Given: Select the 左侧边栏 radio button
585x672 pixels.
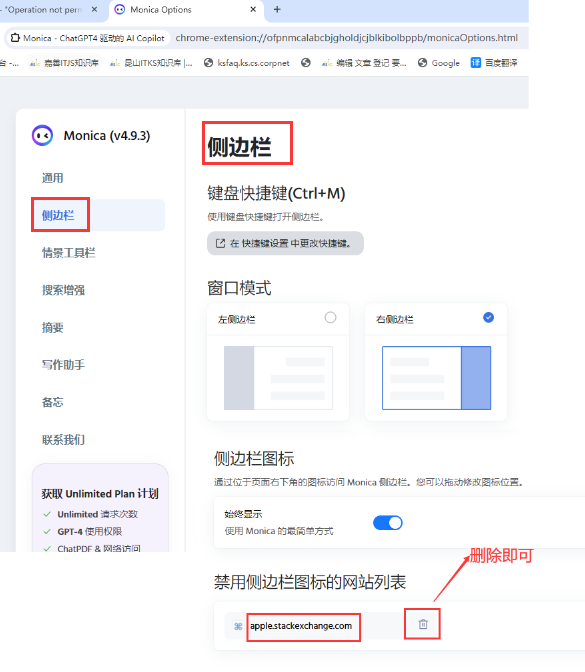Looking at the screenshot, I should coord(330,318).
